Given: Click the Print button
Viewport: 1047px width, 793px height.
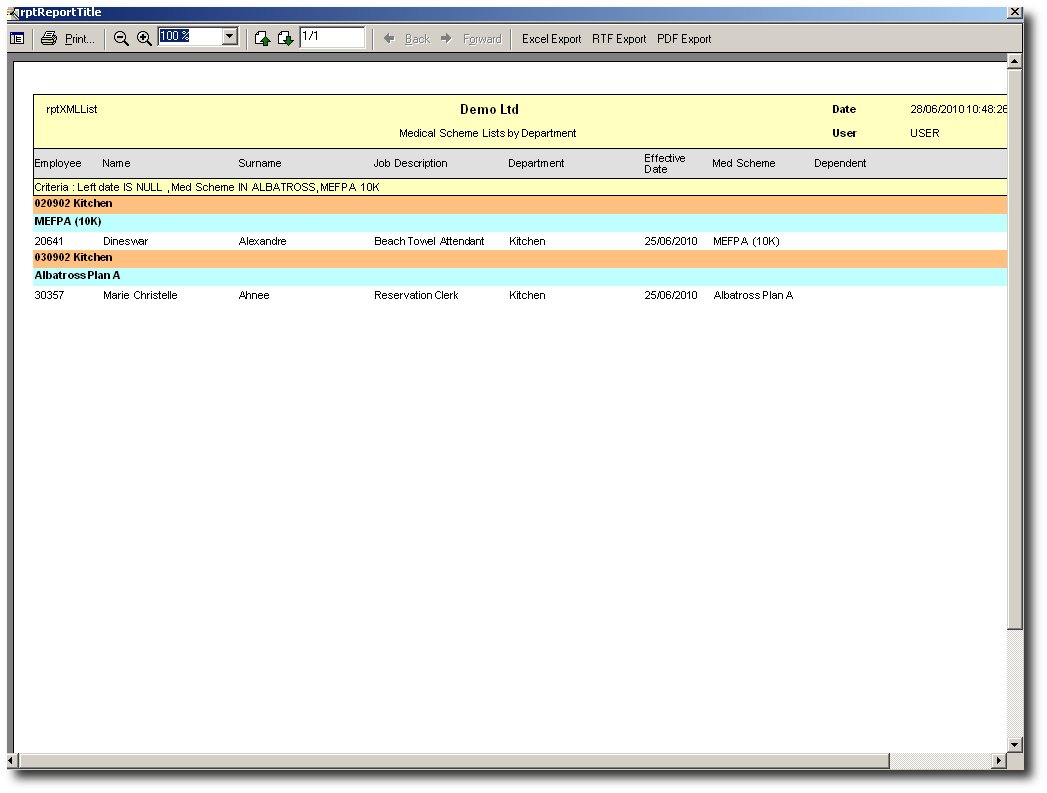Looking at the screenshot, I should tap(68, 39).
